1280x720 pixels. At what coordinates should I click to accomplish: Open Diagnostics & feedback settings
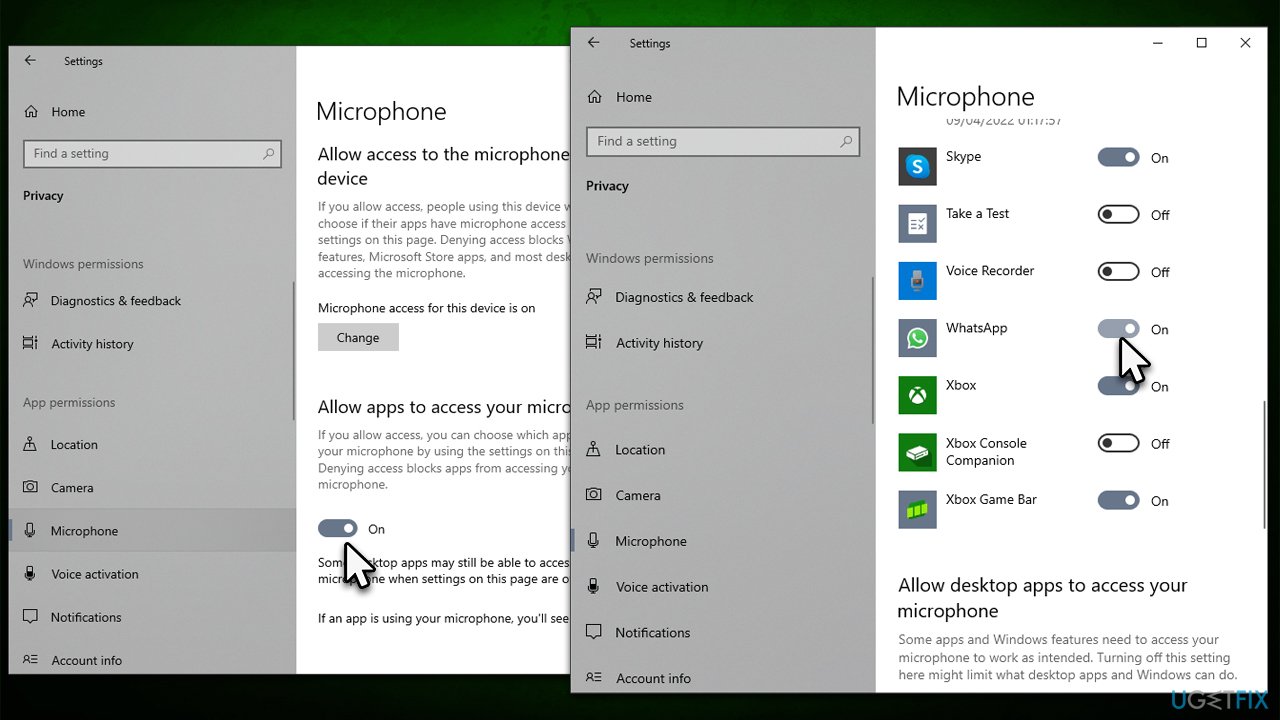point(683,297)
